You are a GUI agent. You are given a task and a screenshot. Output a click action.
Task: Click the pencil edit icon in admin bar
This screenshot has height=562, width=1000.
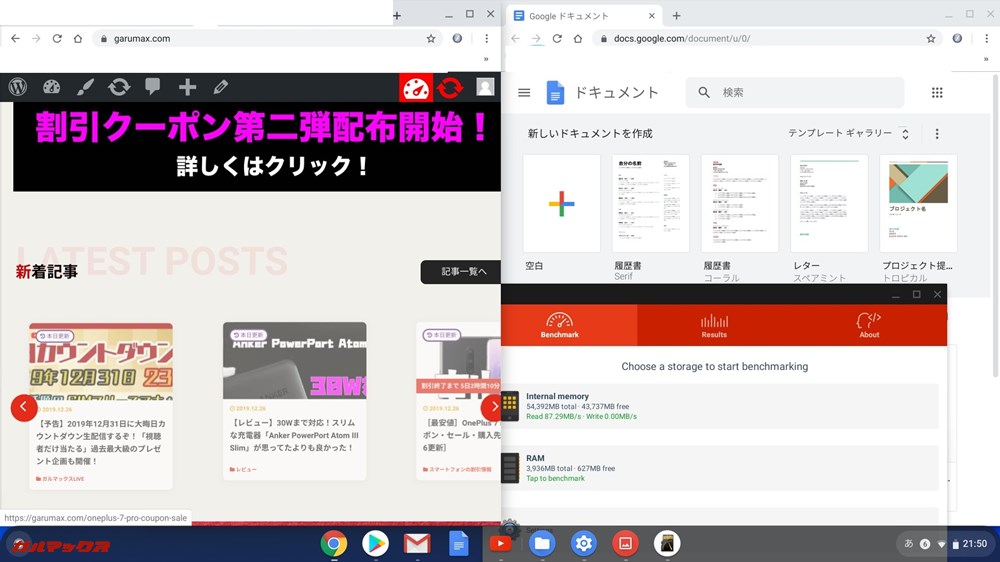coord(221,87)
